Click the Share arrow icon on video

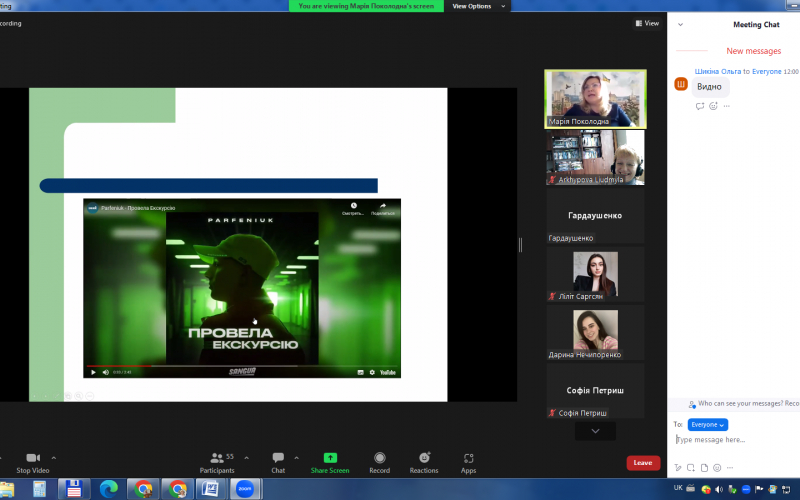pyautogui.click(x=383, y=208)
